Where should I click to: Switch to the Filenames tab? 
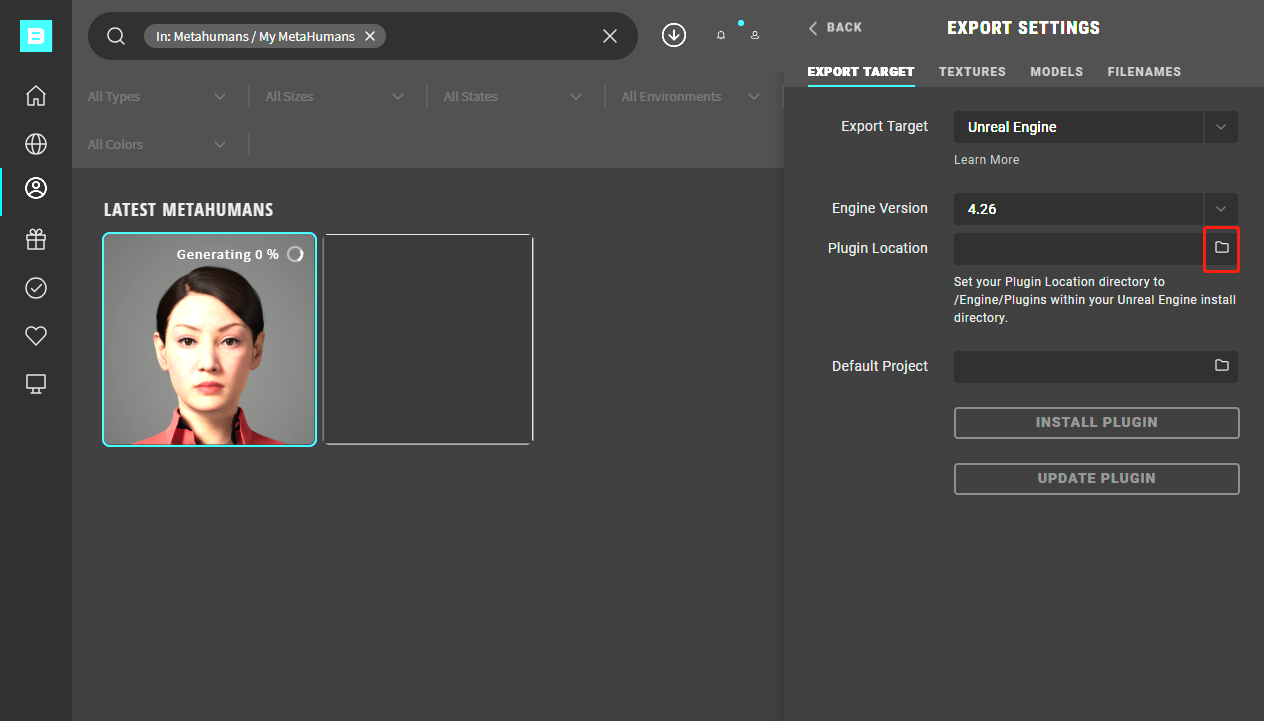[1144, 72]
